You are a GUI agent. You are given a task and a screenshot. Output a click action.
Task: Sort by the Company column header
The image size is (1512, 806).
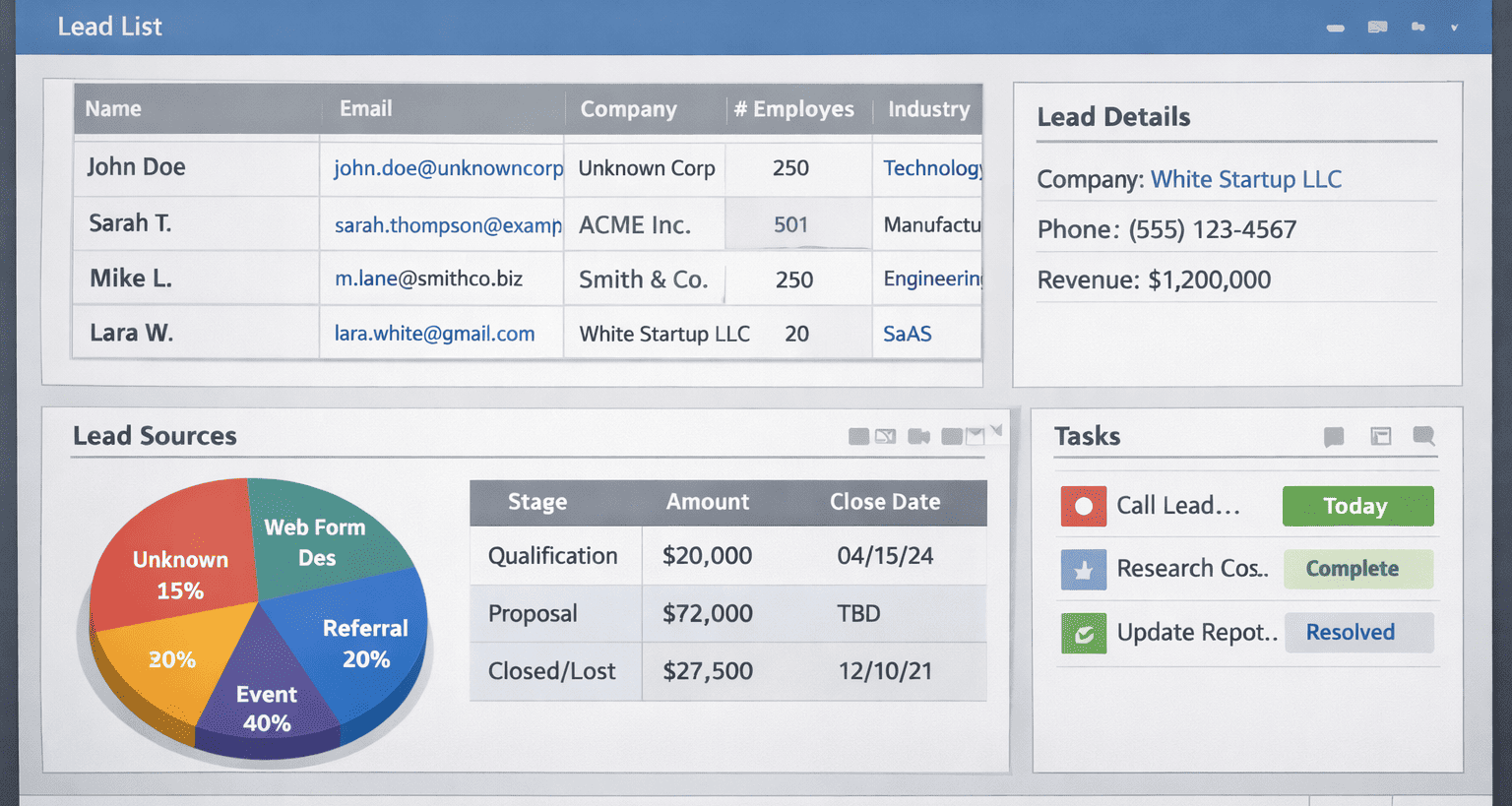click(628, 109)
